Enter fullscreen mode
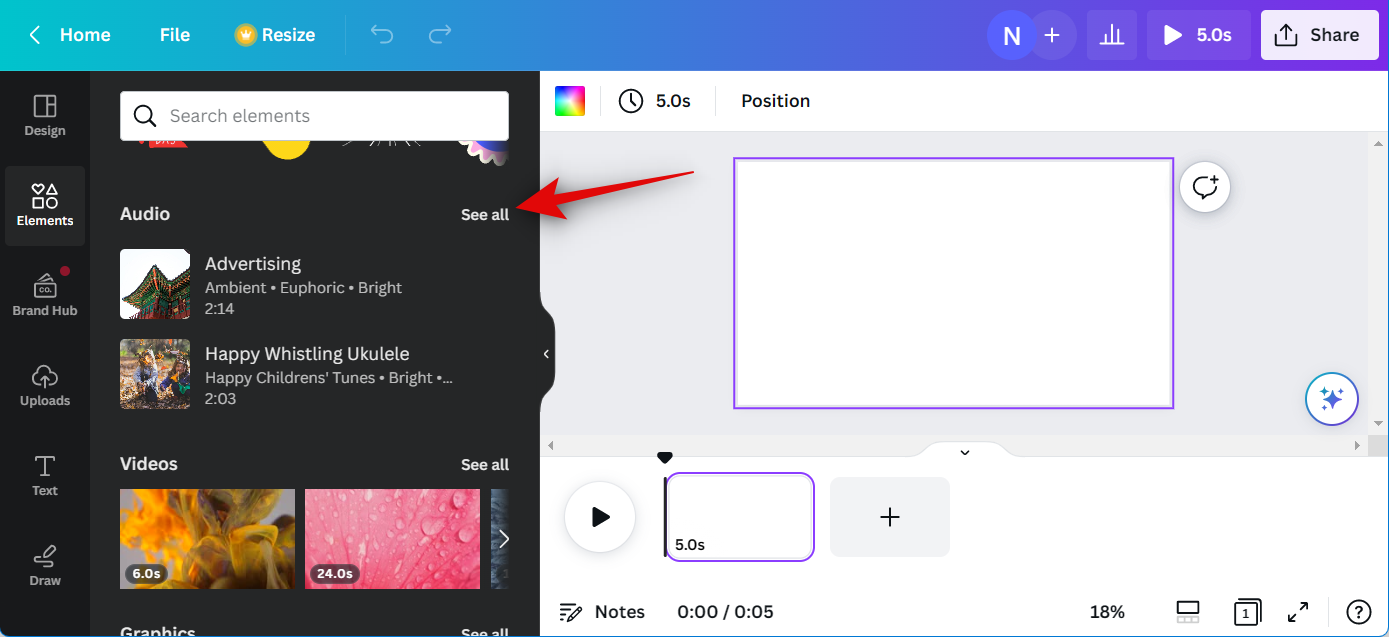This screenshot has width=1389, height=637. (1298, 612)
